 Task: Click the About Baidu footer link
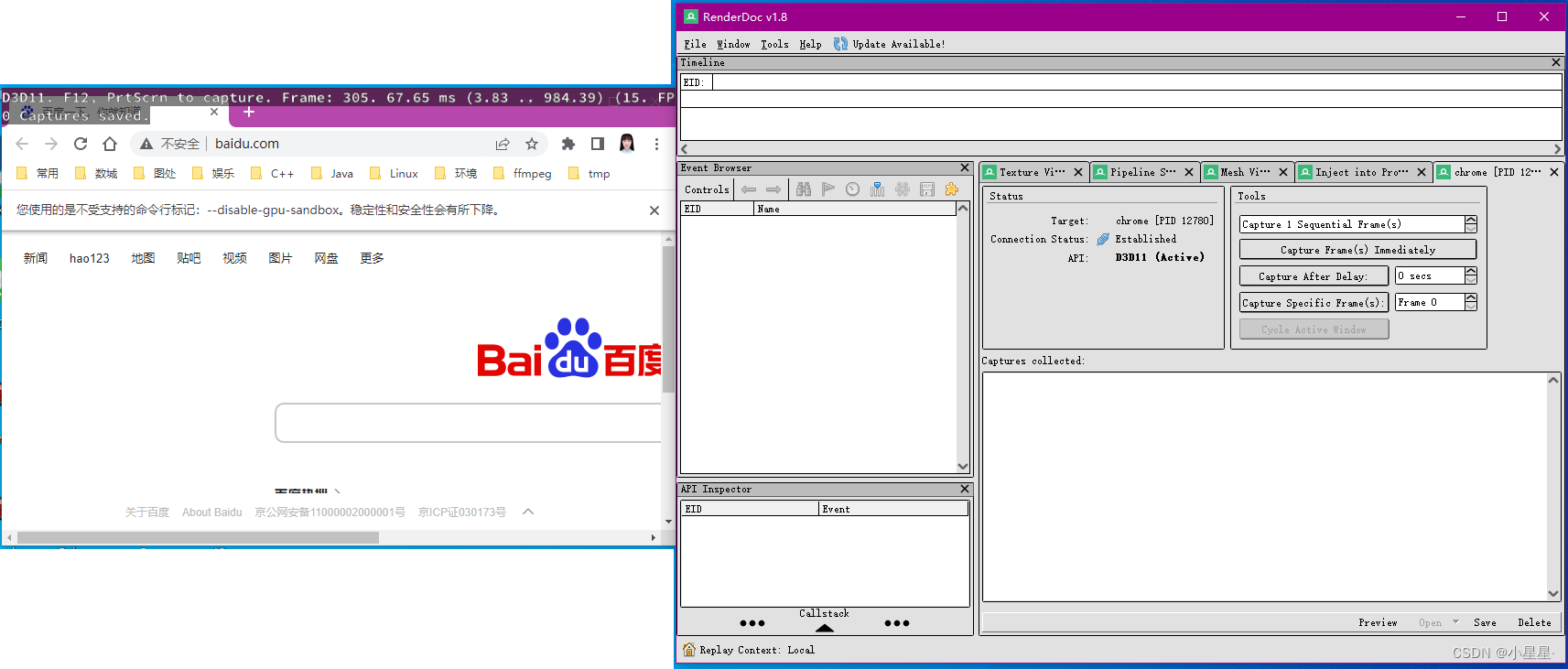pyautogui.click(x=212, y=513)
